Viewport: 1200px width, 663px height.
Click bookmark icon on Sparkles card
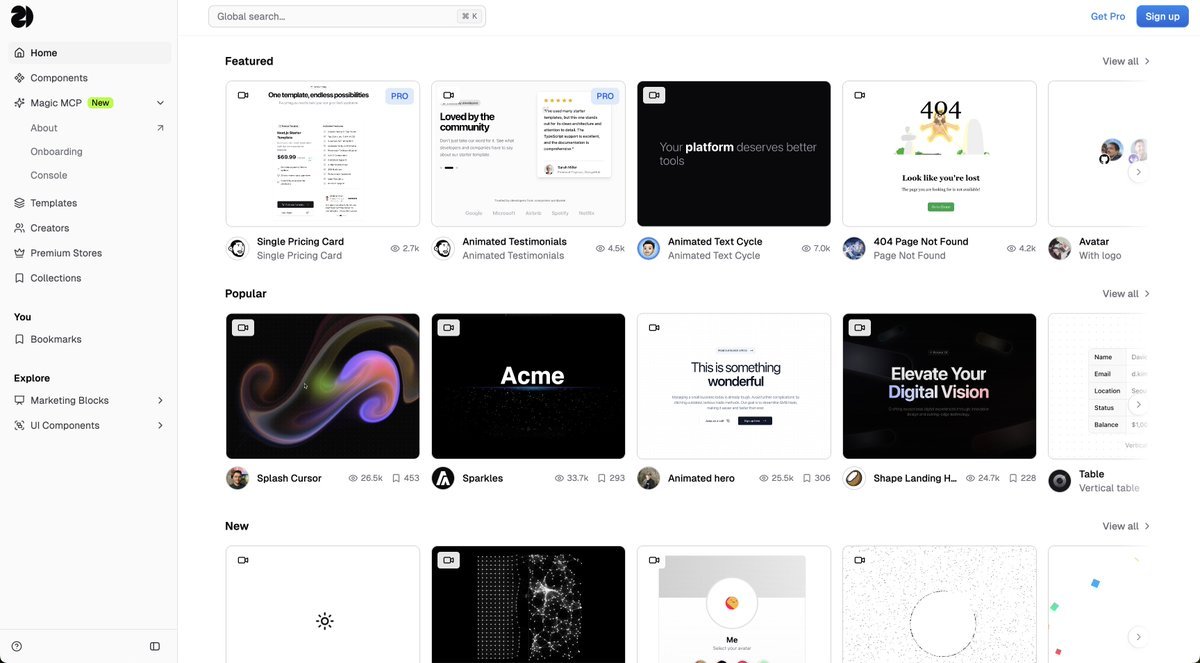pos(602,478)
